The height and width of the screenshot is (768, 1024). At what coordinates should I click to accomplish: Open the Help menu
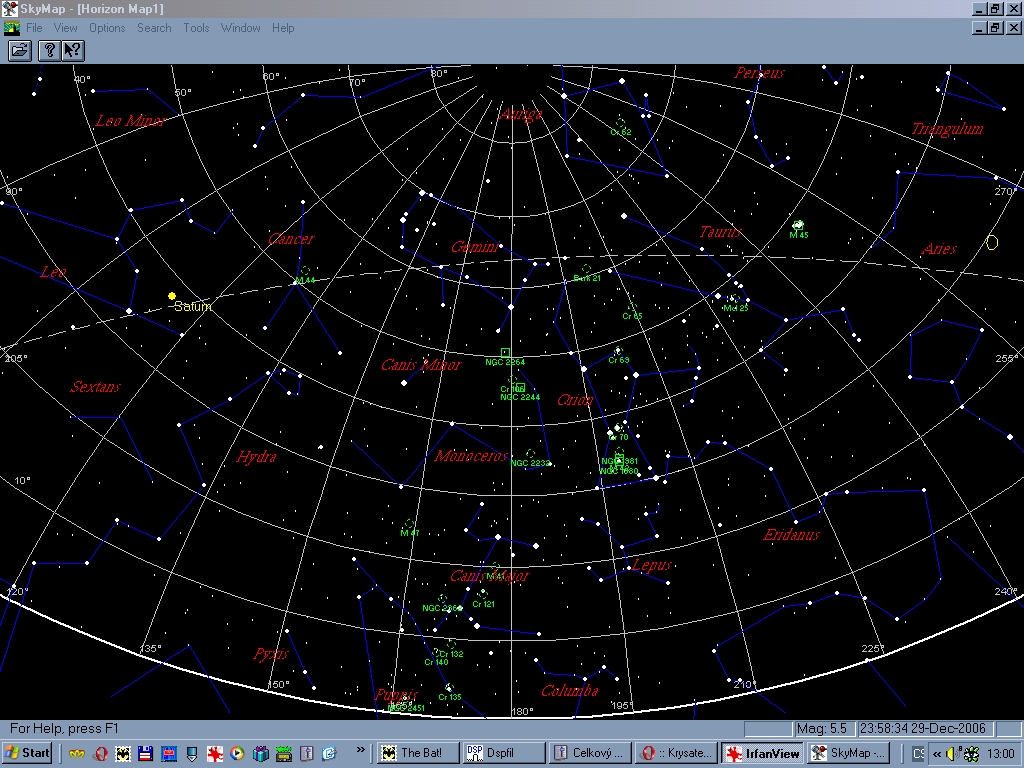click(283, 28)
